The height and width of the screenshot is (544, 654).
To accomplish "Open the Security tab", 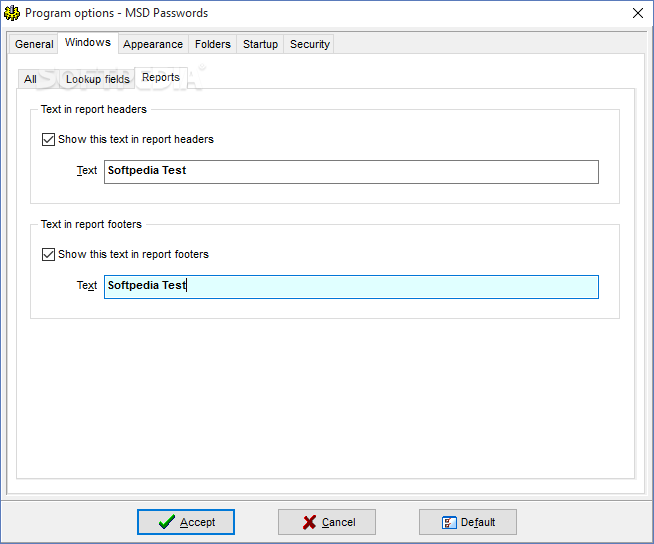I will [310, 44].
